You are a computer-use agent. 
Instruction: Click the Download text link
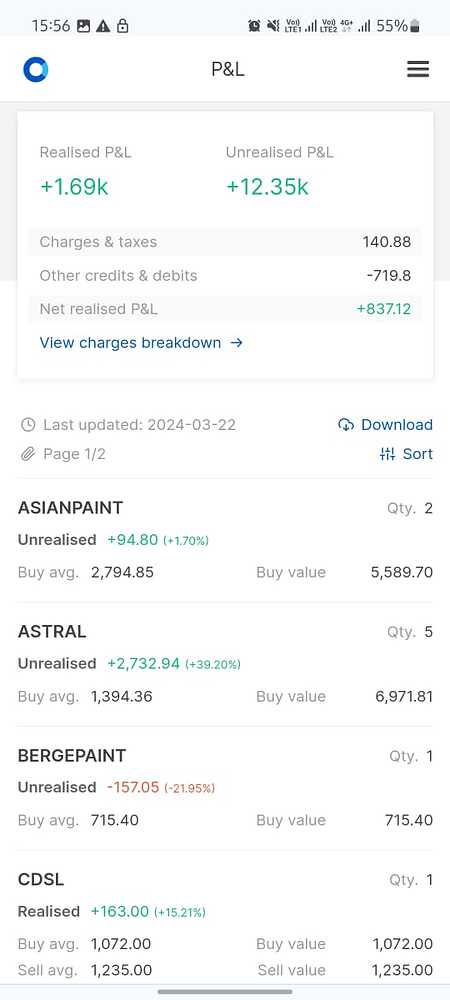coord(396,425)
